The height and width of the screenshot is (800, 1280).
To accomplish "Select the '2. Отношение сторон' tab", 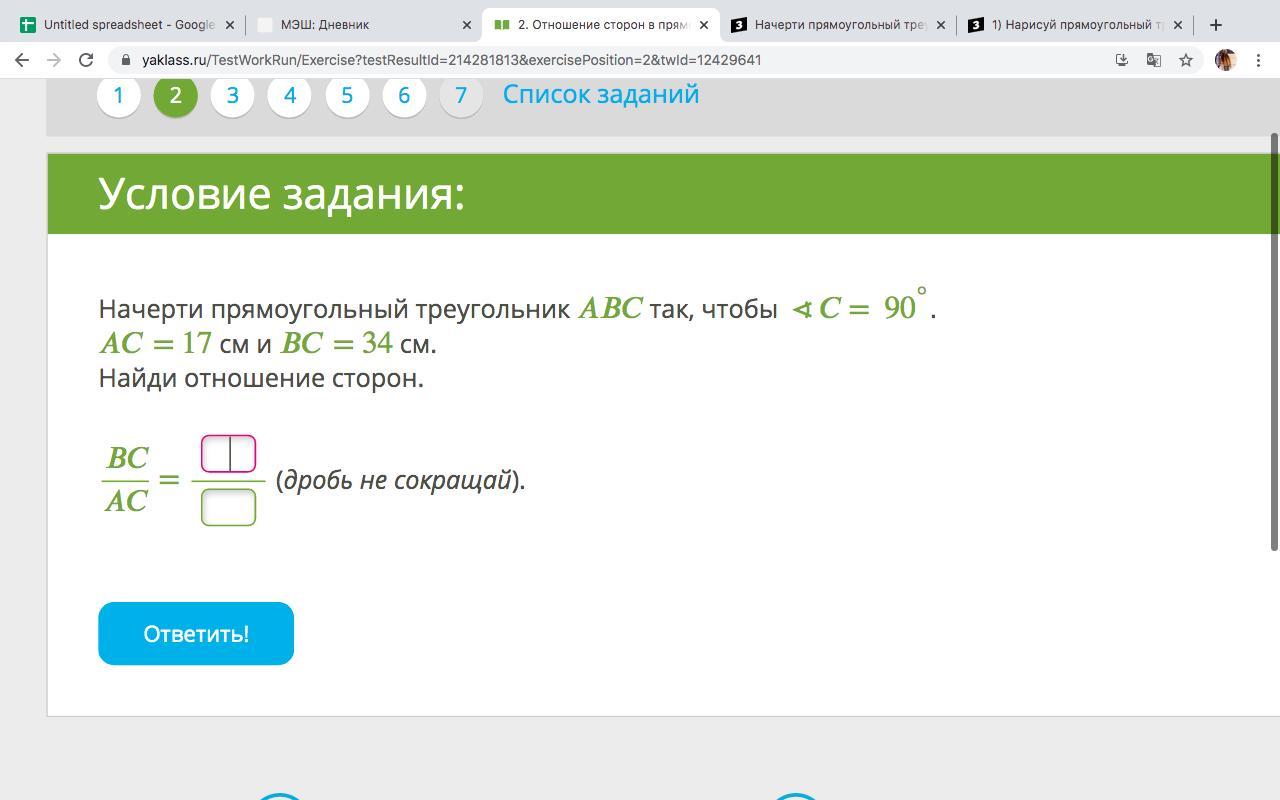I will pyautogui.click(x=600, y=25).
